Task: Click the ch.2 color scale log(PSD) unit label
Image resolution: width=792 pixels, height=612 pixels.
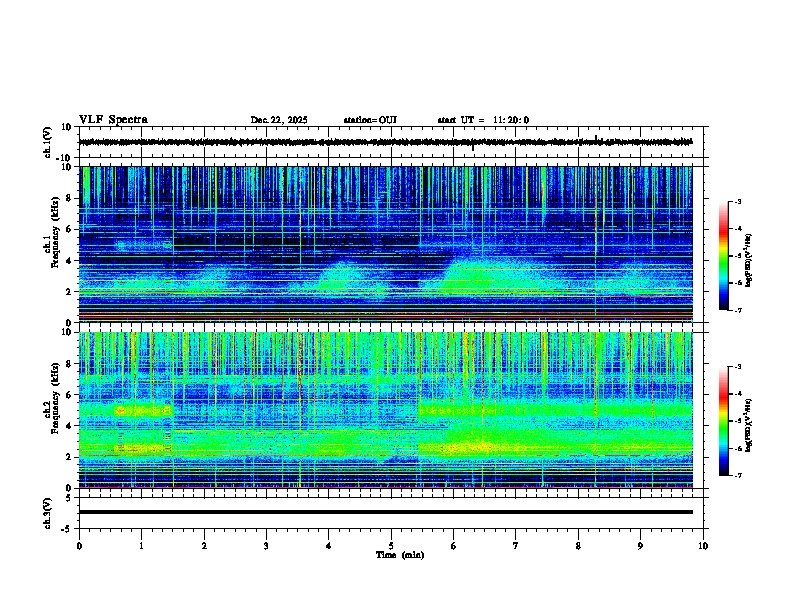Action: (749, 425)
